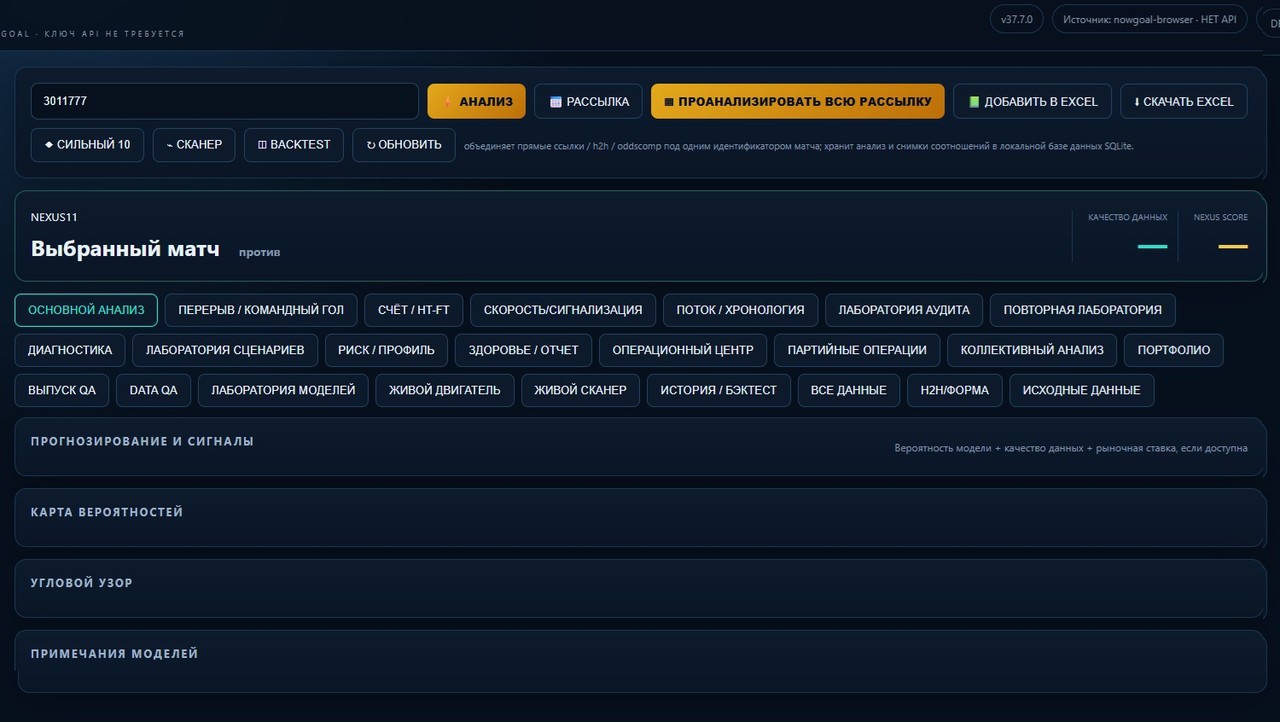The height and width of the screenshot is (722, 1280).
Task: Select the СИЛЬНЫЙ 10 button
Action: click(x=87, y=145)
